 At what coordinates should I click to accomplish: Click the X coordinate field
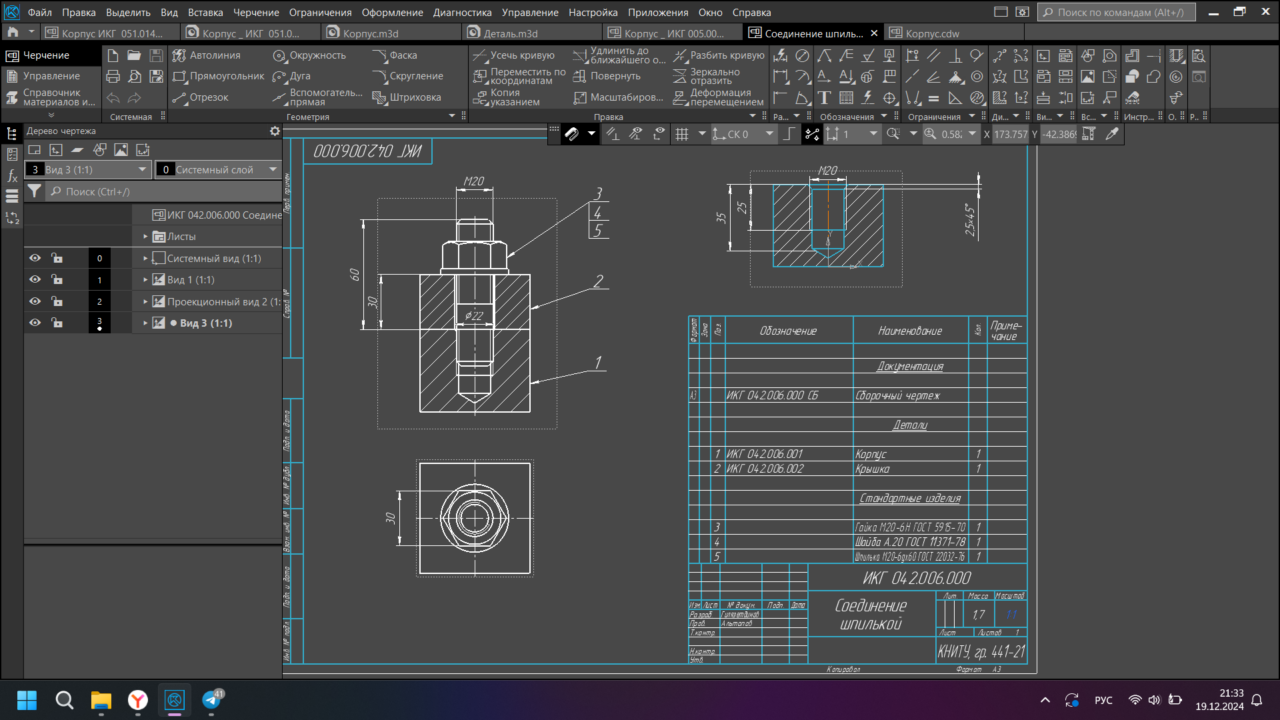coord(1013,134)
